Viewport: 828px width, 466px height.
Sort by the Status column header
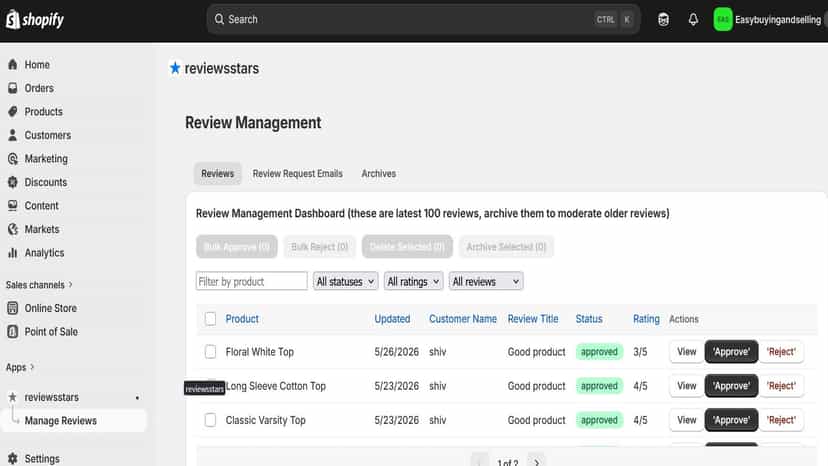pyautogui.click(x=589, y=319)
